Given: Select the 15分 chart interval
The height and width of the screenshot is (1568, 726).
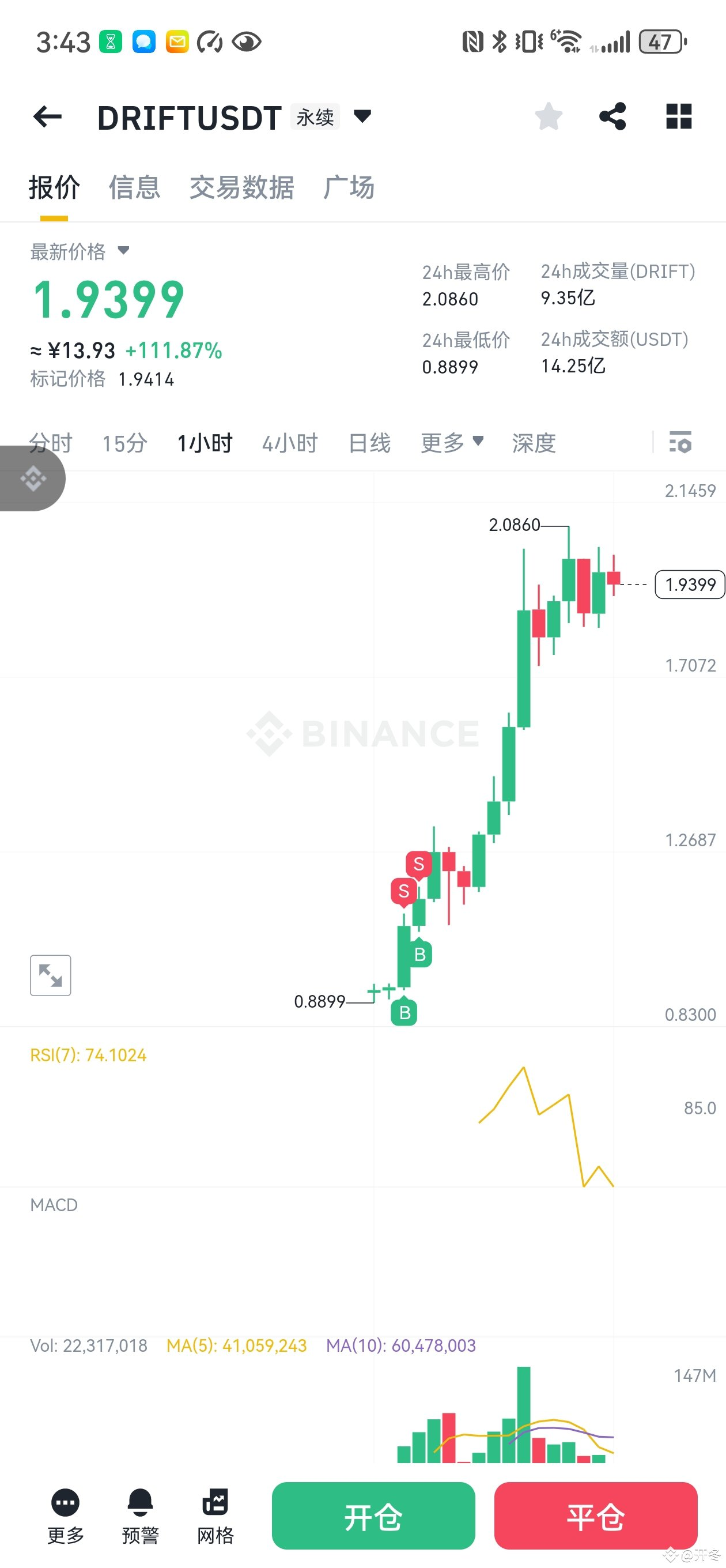Looking at the screenshot, I should [125, 443].
